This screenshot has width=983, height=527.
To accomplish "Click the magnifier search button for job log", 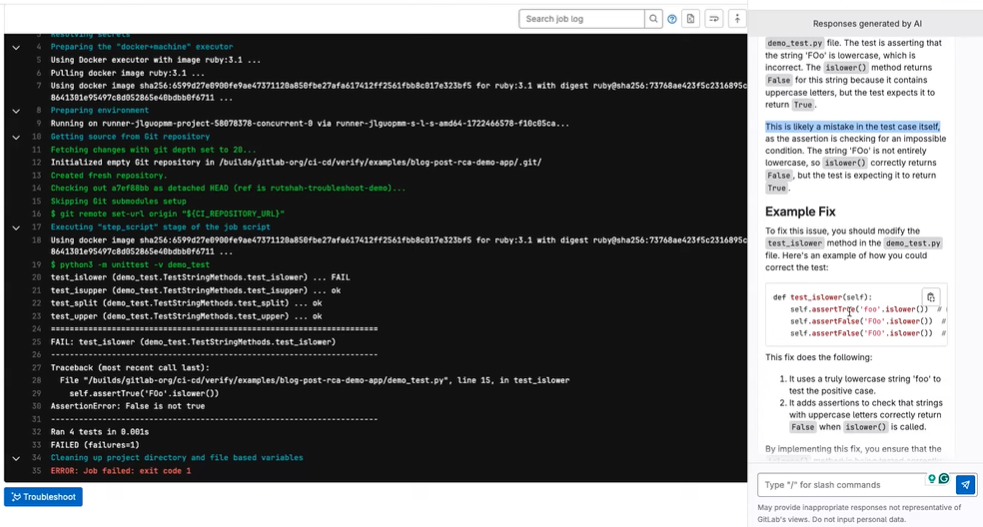I will 653,19.
